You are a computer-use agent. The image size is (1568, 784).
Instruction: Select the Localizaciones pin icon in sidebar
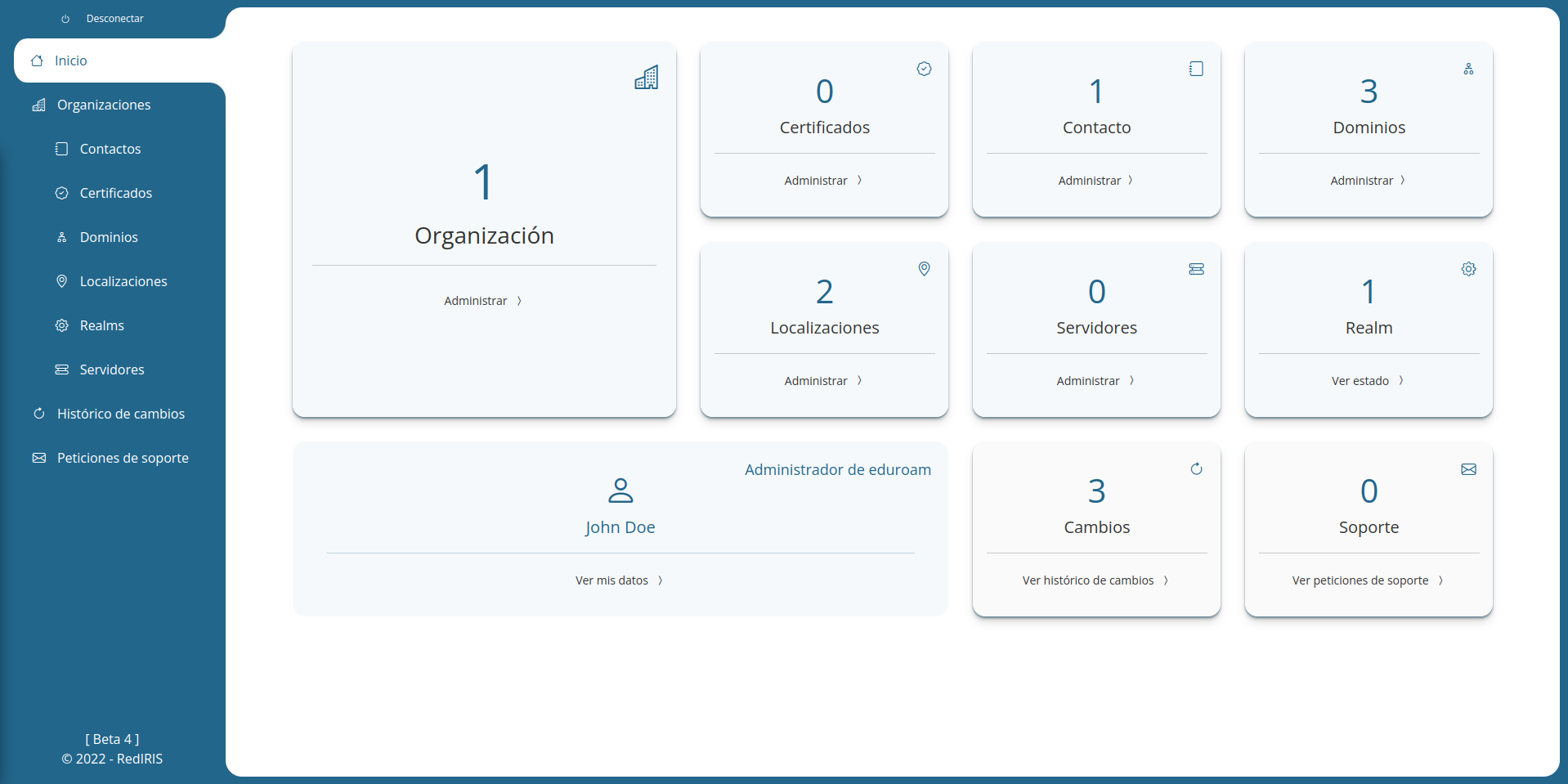point(62,281)
